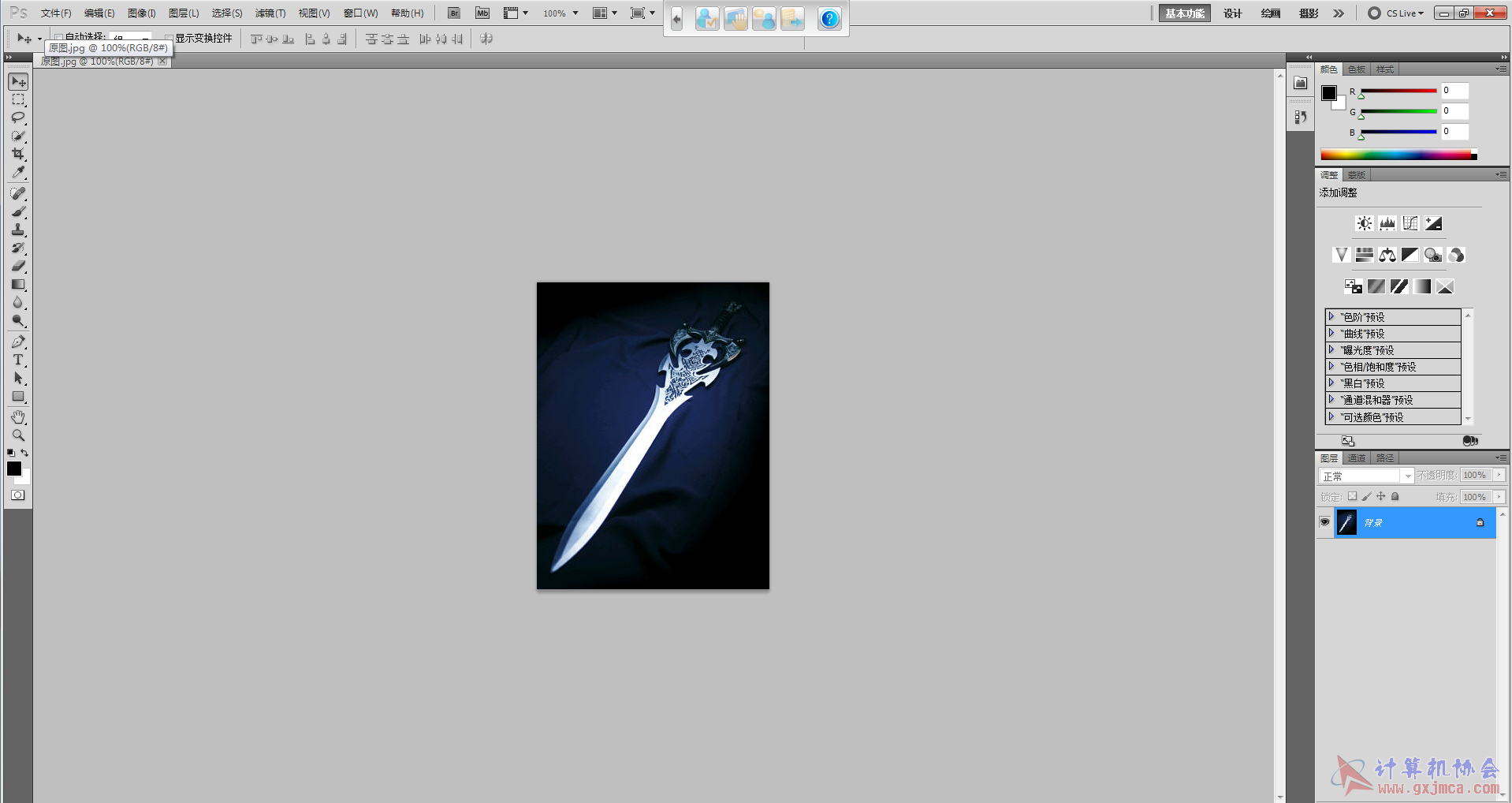Viewport: 1512px width, 803px height.
Task: Select the Rectangular Marquee tool
Action: (18, 100)
